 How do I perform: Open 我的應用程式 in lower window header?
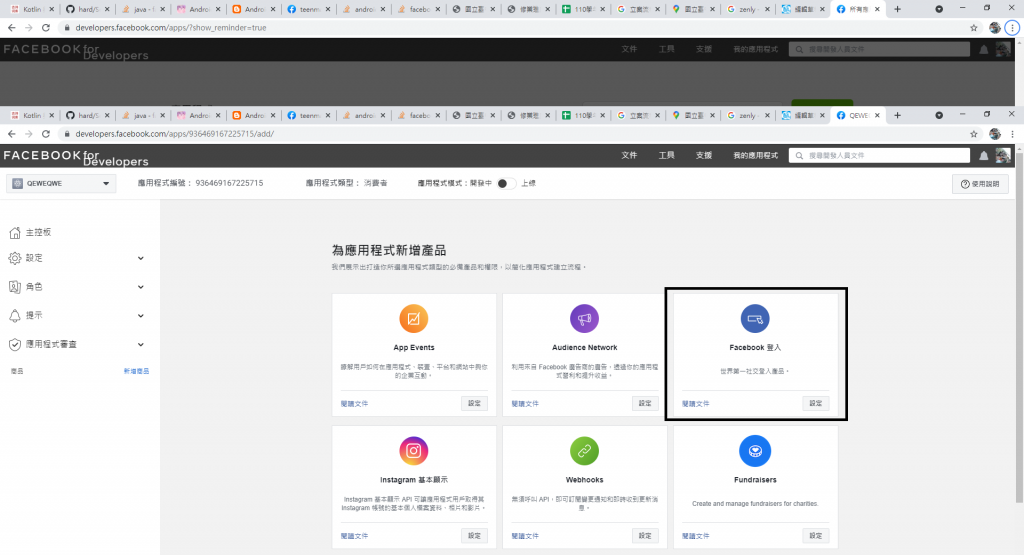(x=755, y=155)
